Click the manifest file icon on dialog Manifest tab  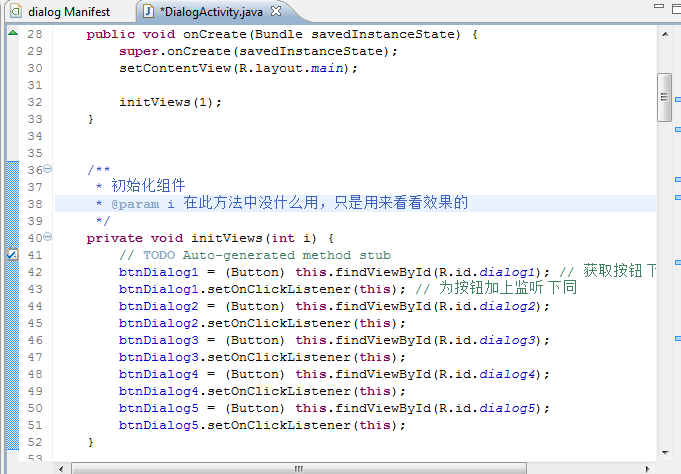click(16, 11)
